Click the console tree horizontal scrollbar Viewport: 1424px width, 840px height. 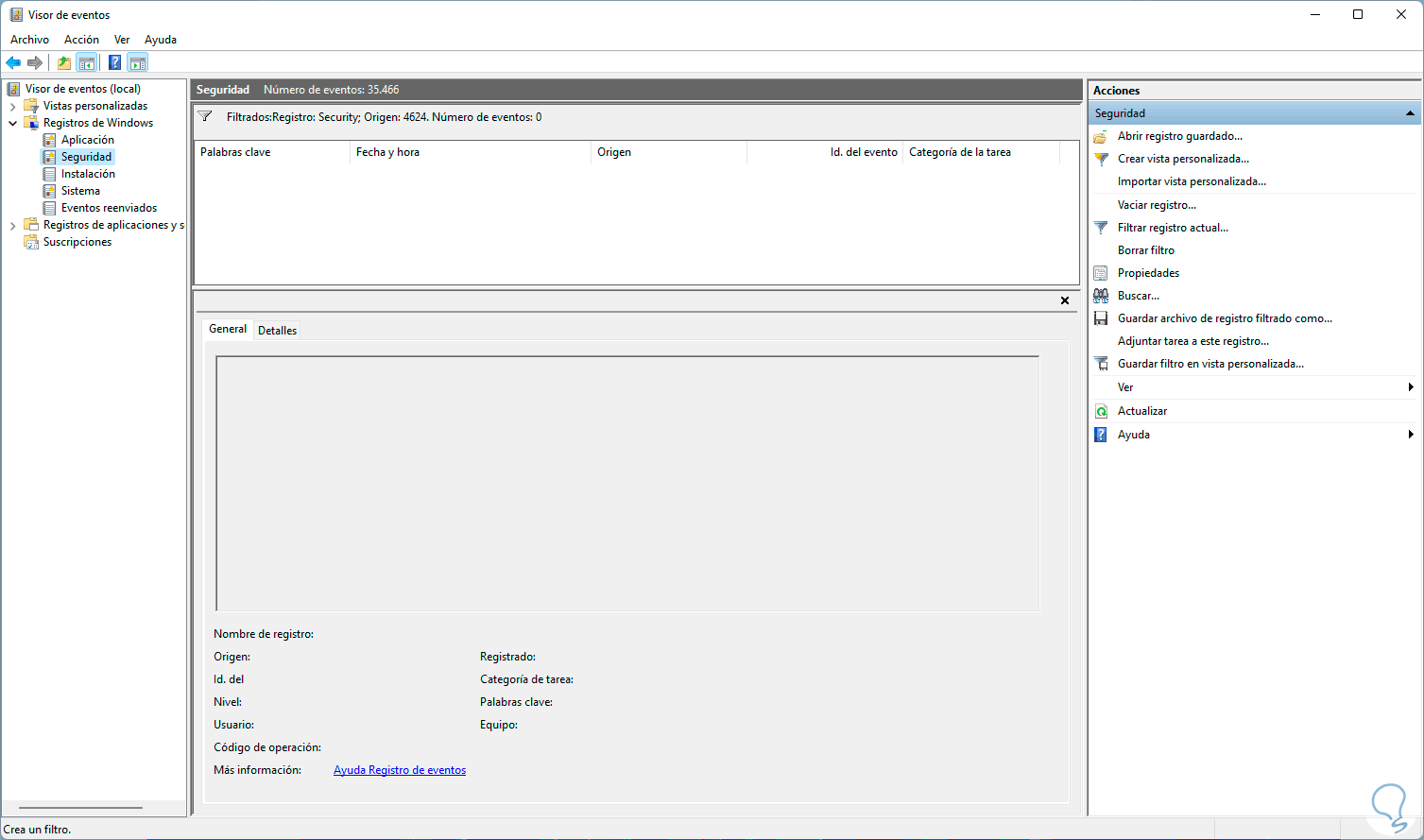coord(80,808)
